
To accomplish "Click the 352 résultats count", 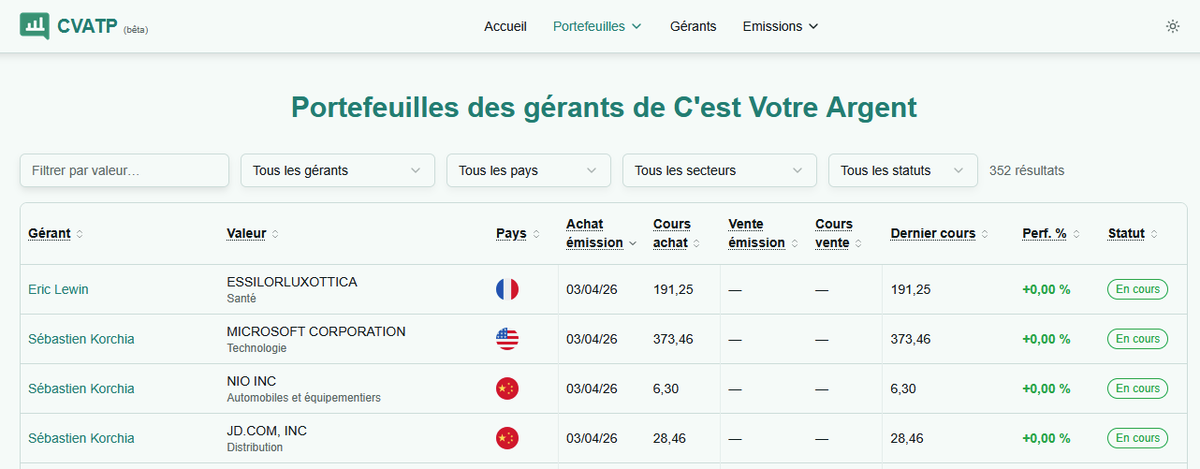I will tap(1027, 171).
